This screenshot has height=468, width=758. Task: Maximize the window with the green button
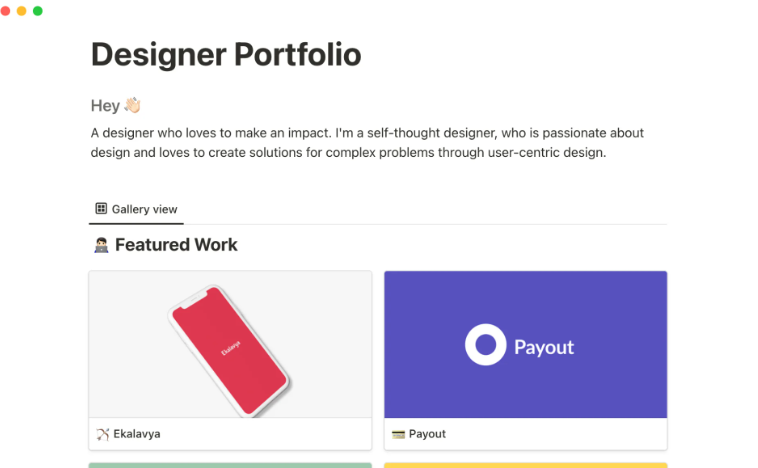pyautogui.click(x=38, y=10)
